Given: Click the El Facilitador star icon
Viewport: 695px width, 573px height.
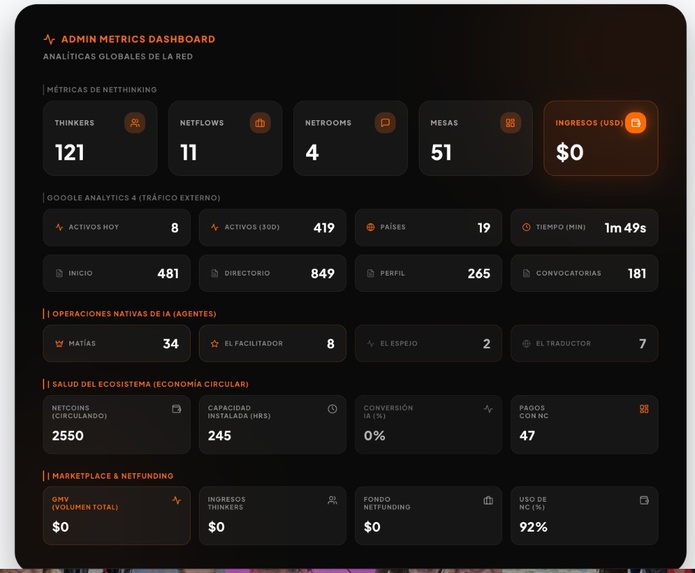Looking at the screenshot, I should pos(215,344).
